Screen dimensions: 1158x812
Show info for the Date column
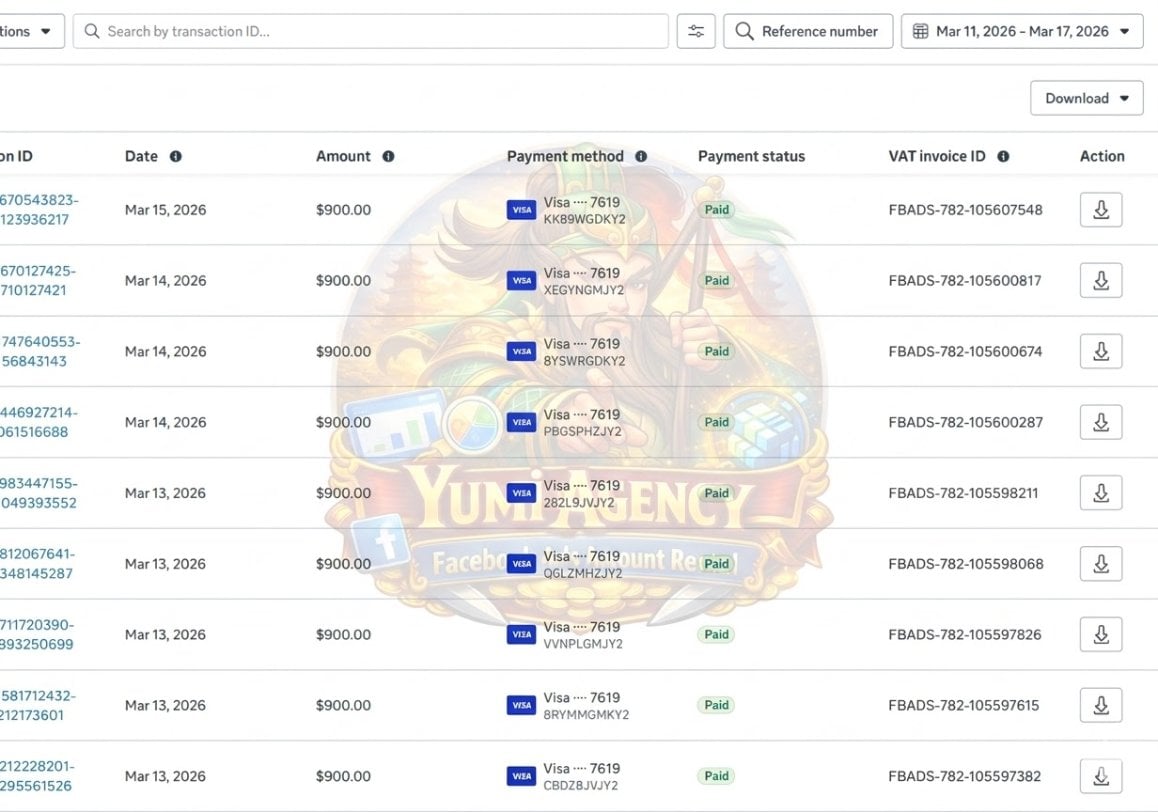click(x=176, y=157)
